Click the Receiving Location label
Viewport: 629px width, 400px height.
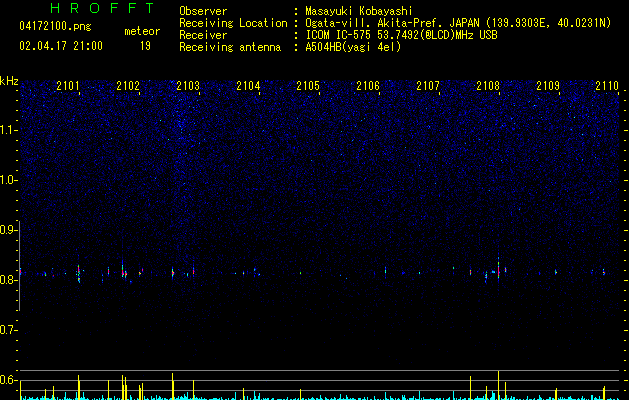tap(233, 23)
